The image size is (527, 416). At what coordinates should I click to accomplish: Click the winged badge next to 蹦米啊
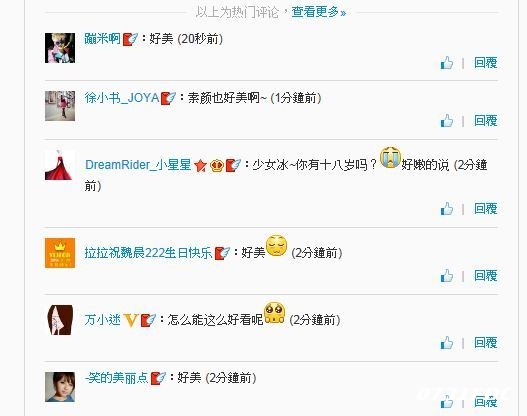130,39
